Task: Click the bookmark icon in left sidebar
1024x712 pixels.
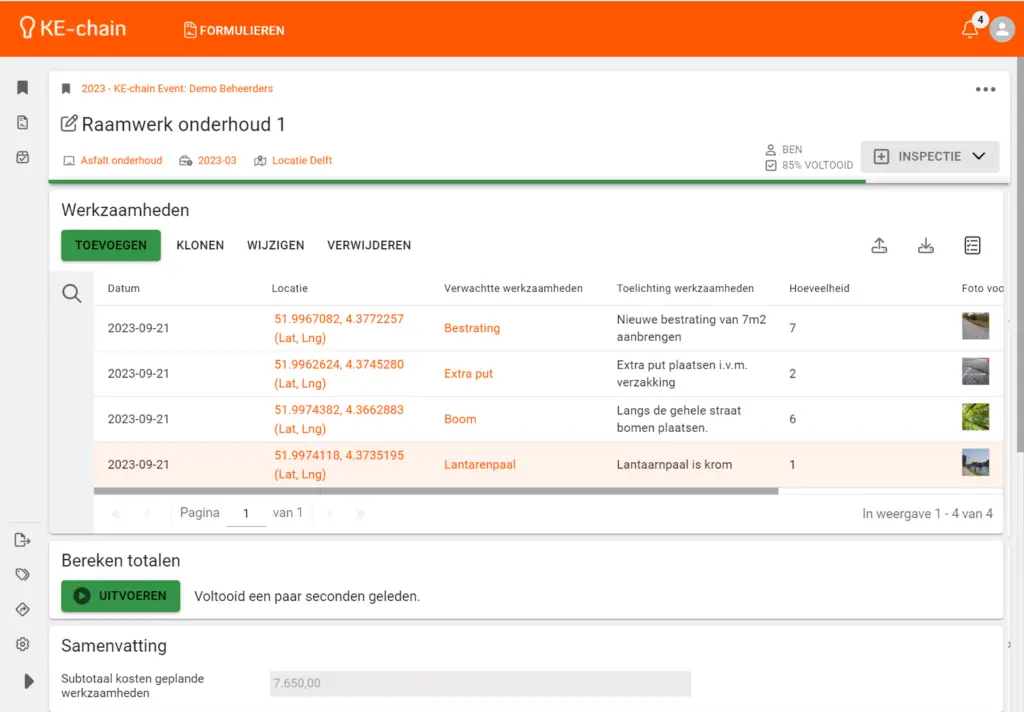Action: 23,88
